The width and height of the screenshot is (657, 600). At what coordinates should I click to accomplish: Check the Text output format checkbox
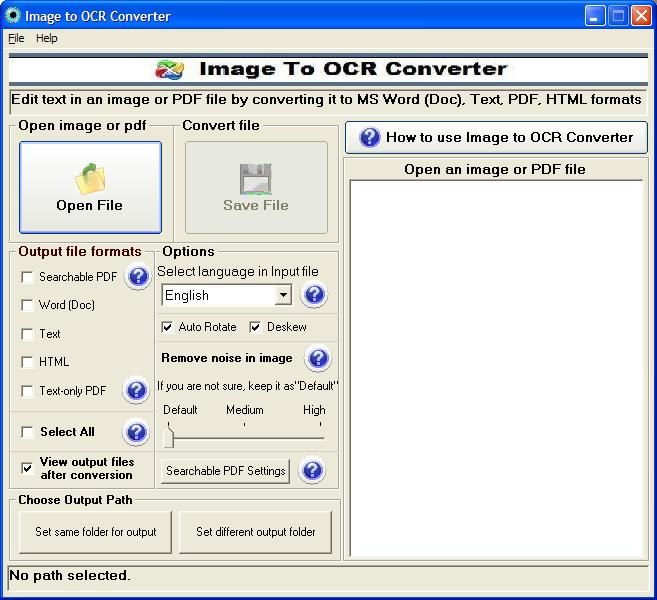coord(27,334)
